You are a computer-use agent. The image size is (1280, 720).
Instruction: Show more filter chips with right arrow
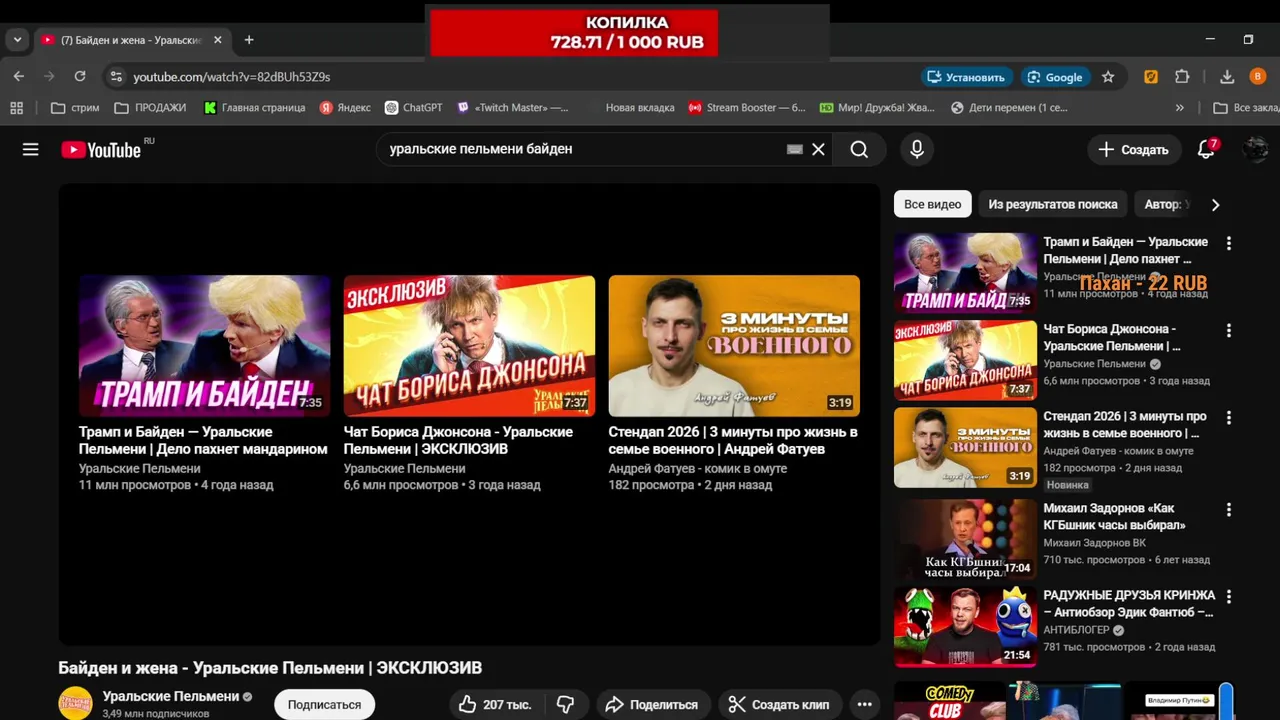[1215, 204]
